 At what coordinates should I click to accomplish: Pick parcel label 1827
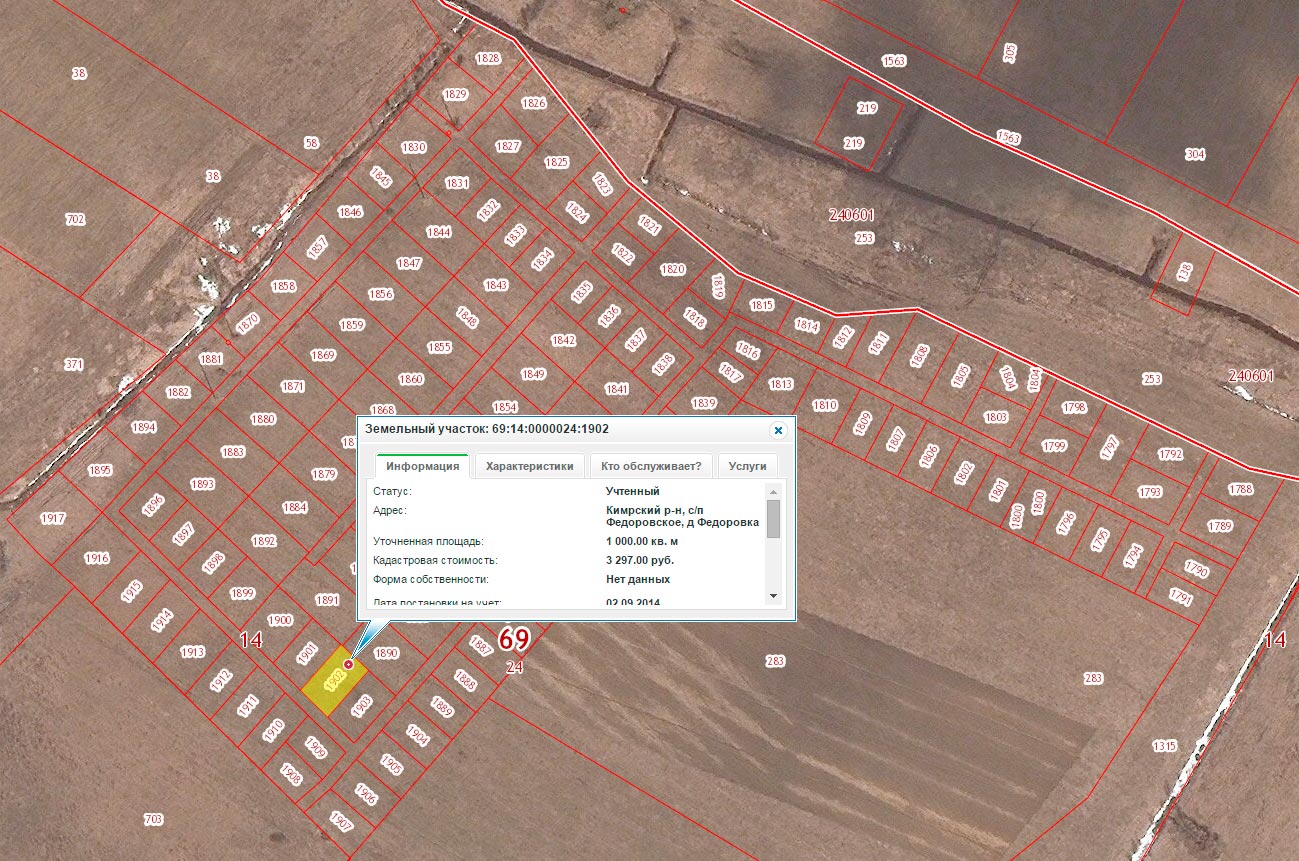coord(508,146)
